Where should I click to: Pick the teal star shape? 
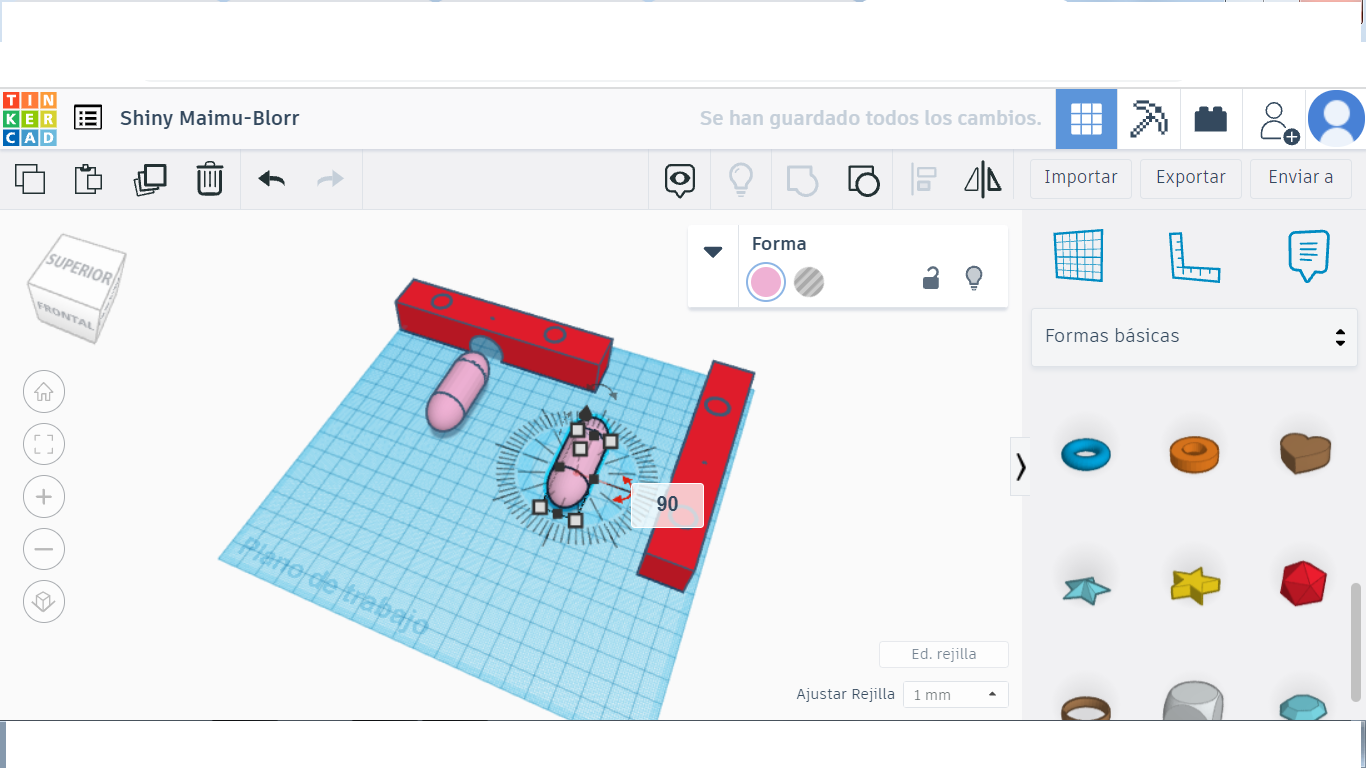1087,588
